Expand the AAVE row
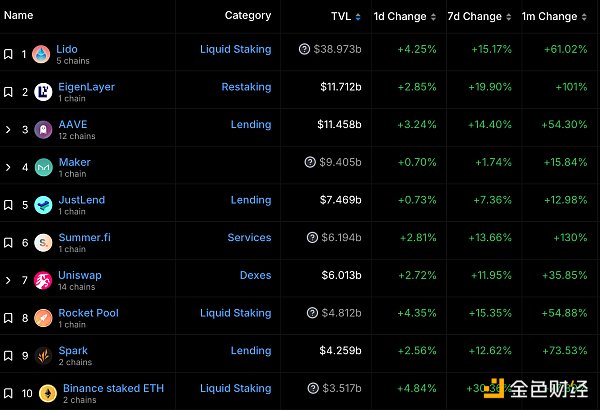This screenshot has width=600, height=410. point(8,129)
